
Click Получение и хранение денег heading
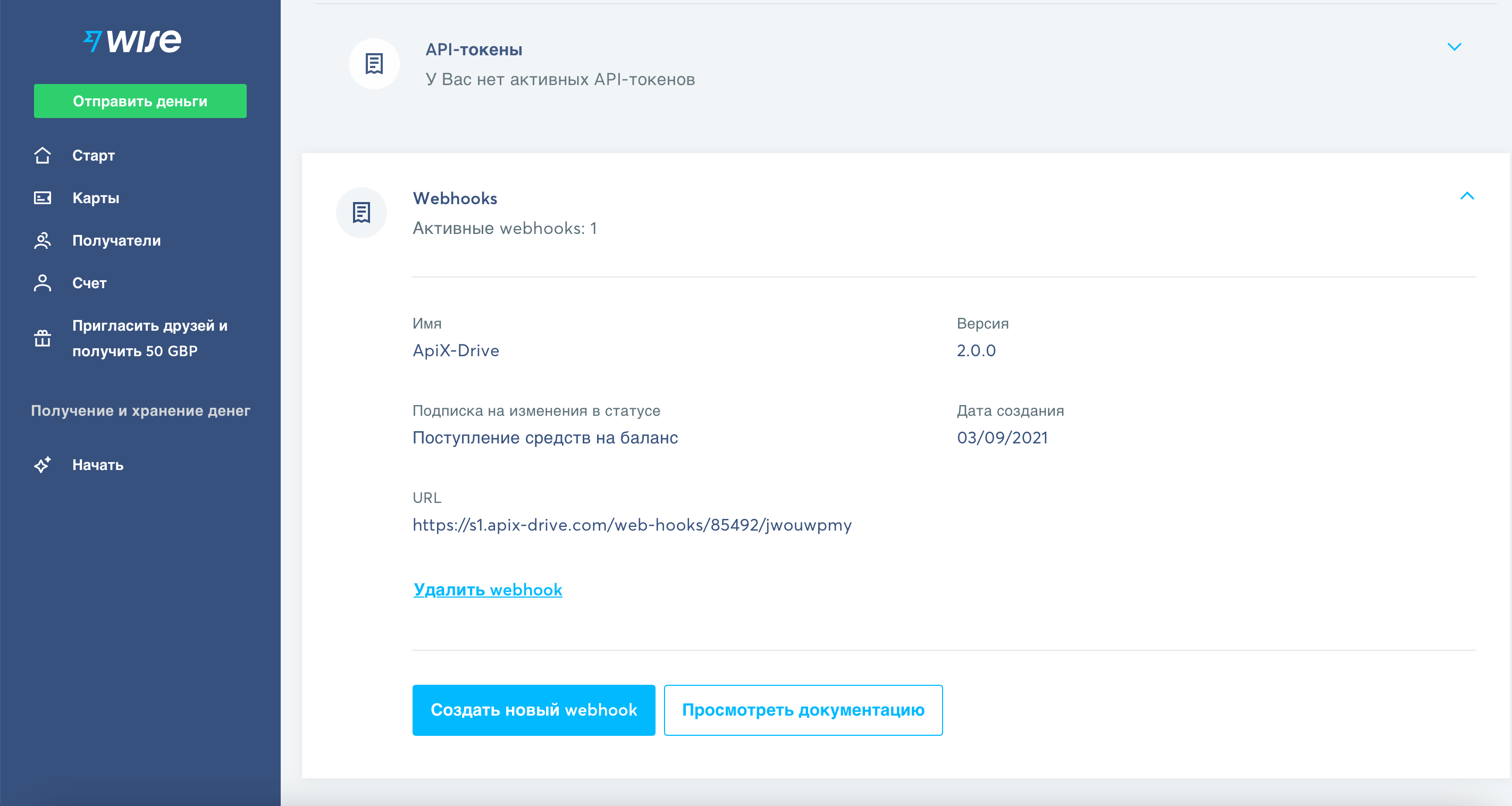[x=140, y=411]
